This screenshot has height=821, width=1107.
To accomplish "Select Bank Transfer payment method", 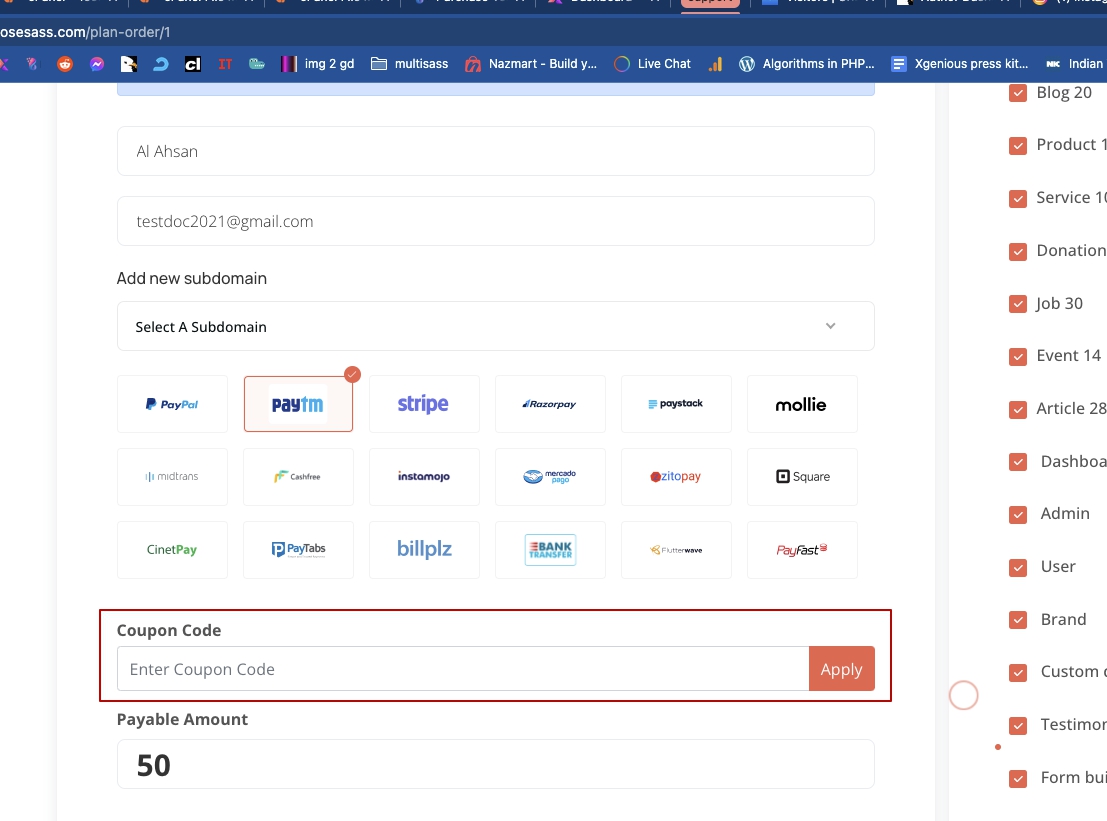I will 550,550.
